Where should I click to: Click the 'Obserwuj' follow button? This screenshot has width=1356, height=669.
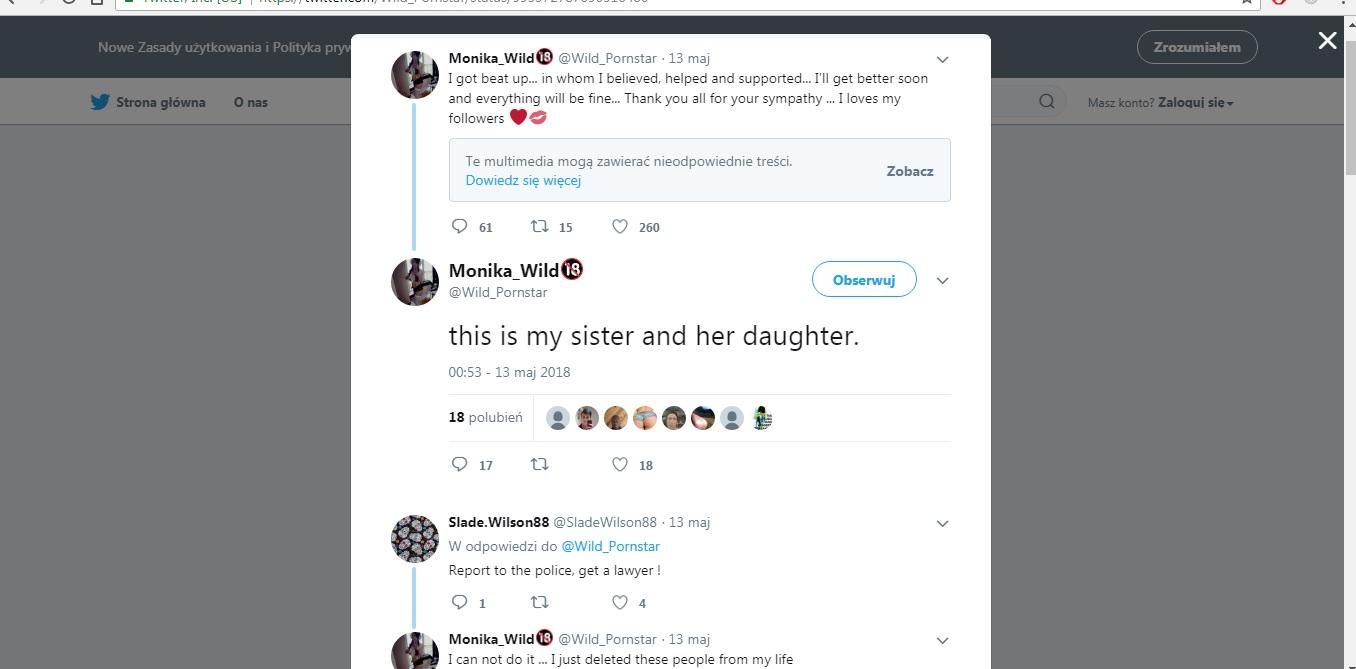pos(864,280)
